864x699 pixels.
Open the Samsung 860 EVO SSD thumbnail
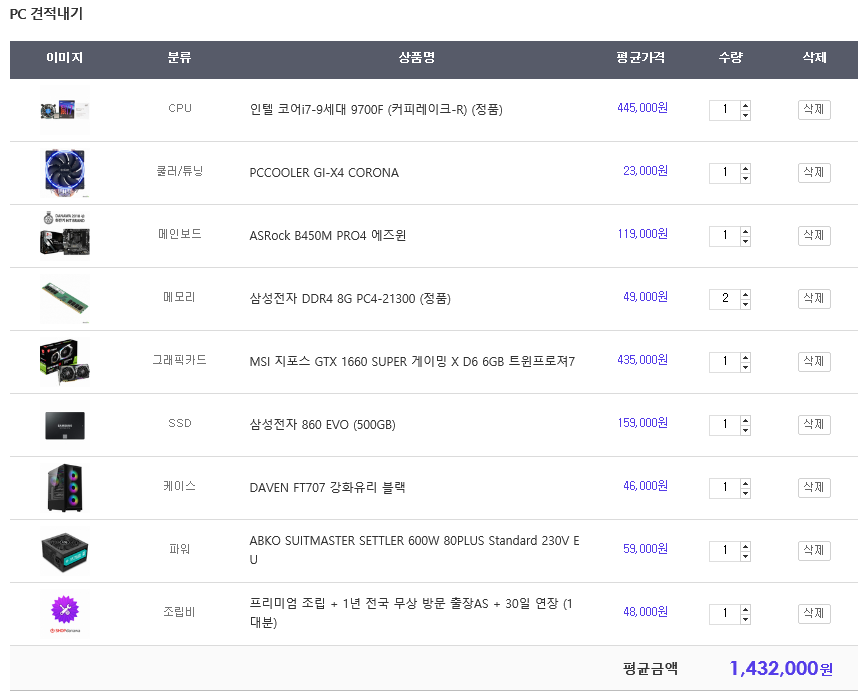point(64,425)
